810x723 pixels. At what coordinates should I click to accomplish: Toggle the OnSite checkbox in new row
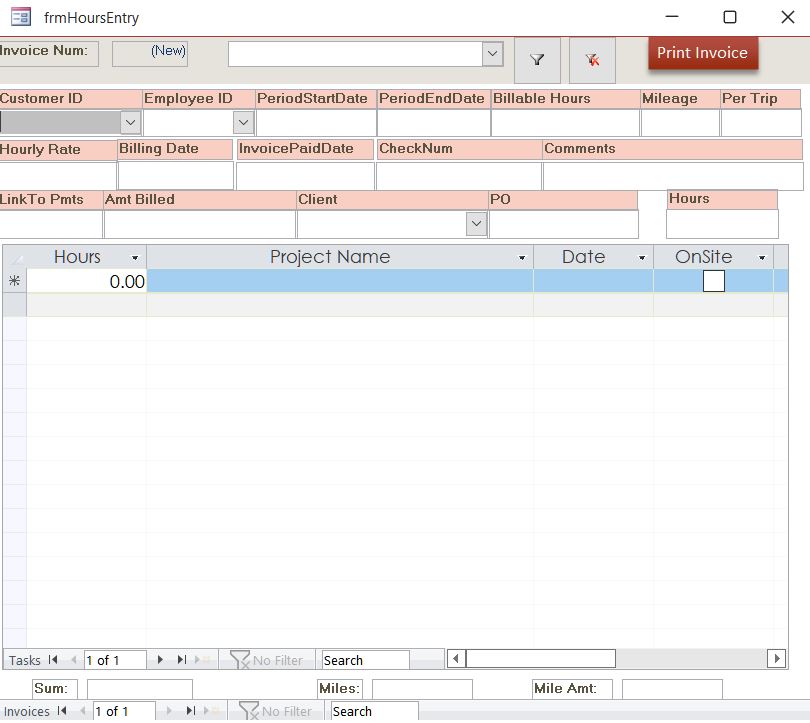(x=713, y=281)
